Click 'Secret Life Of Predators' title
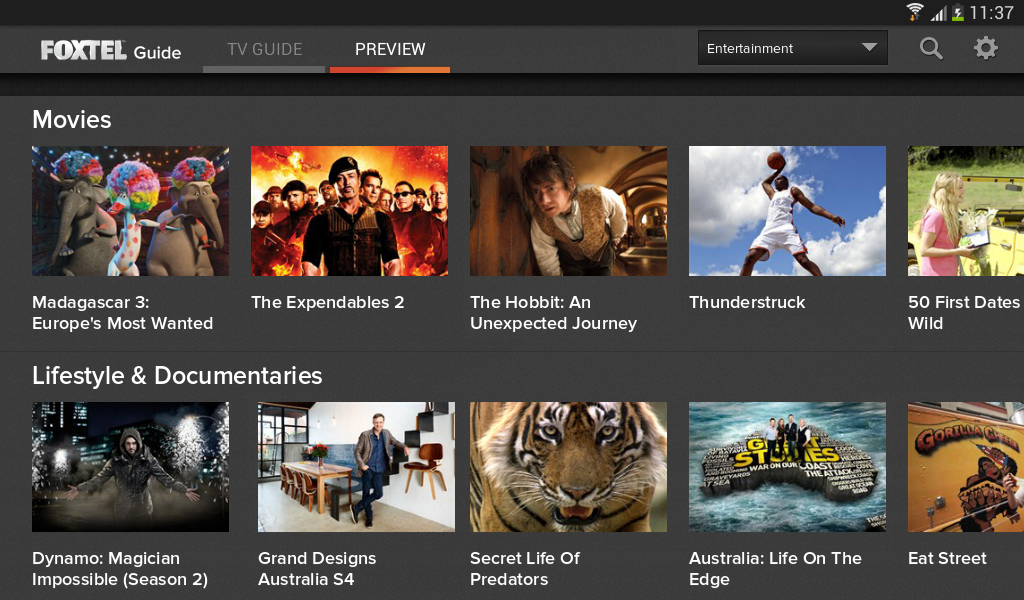This screenshot has width=1024, height=600. click(525, 569)
